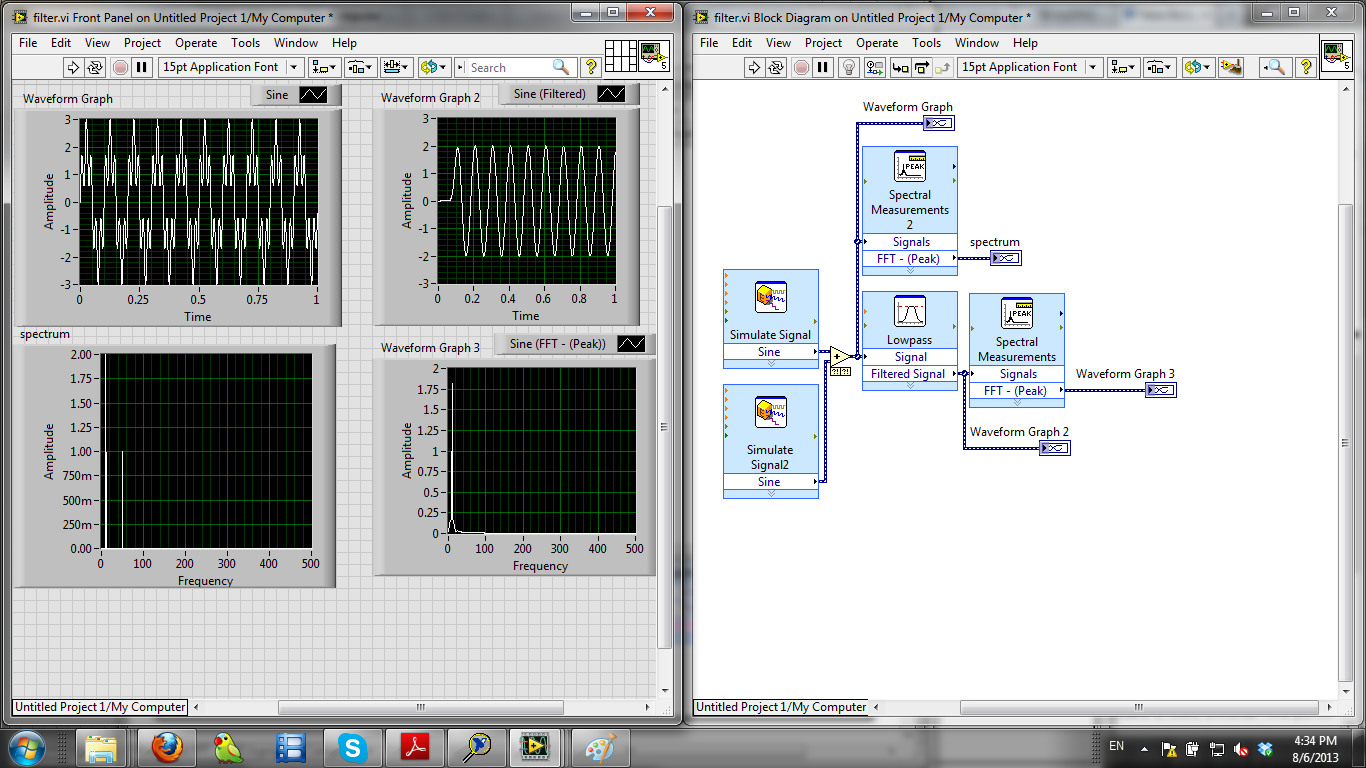Click Sine plot legend swatch

[313, 95]
